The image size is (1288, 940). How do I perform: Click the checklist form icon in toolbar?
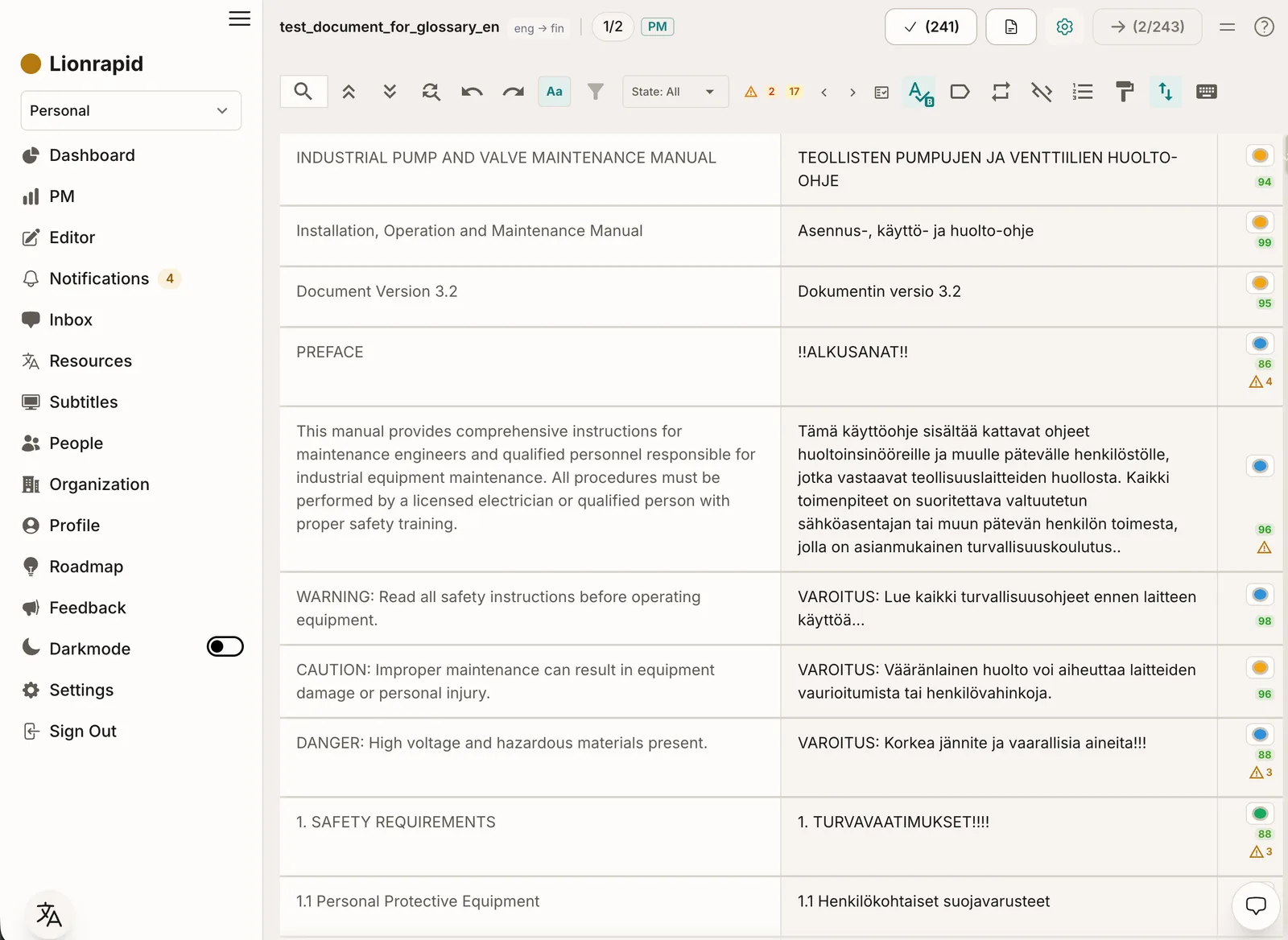pos(881,93)
